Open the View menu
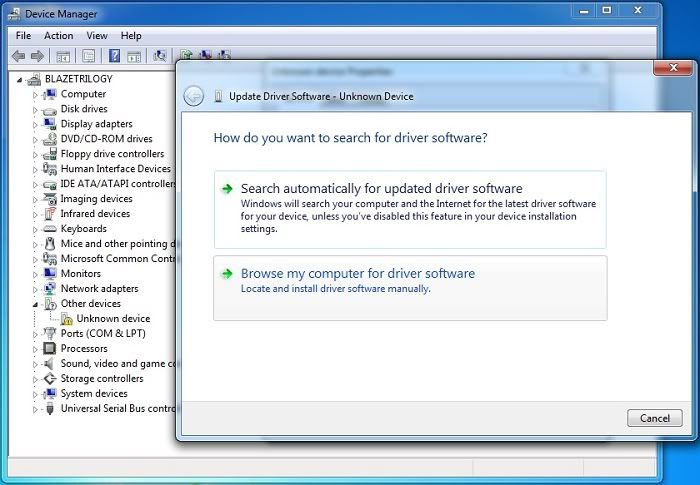The height and width of the screenshot is (485, 700). [97, 35]
